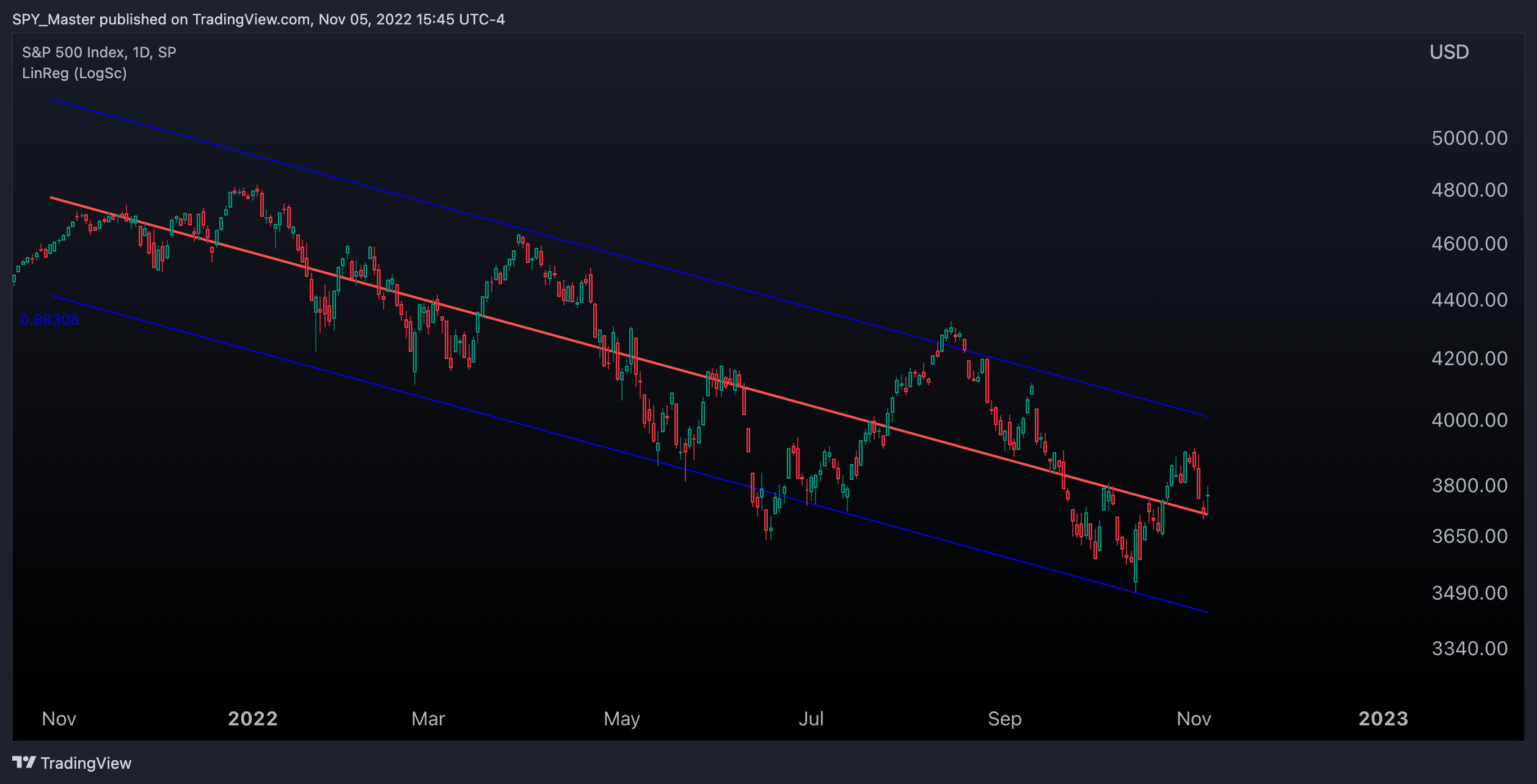Viewport: 1537px width, 784px height.
Task: Click the 4000.00 price axis label
Action: pyautogui.click(x=1469, y=420)
